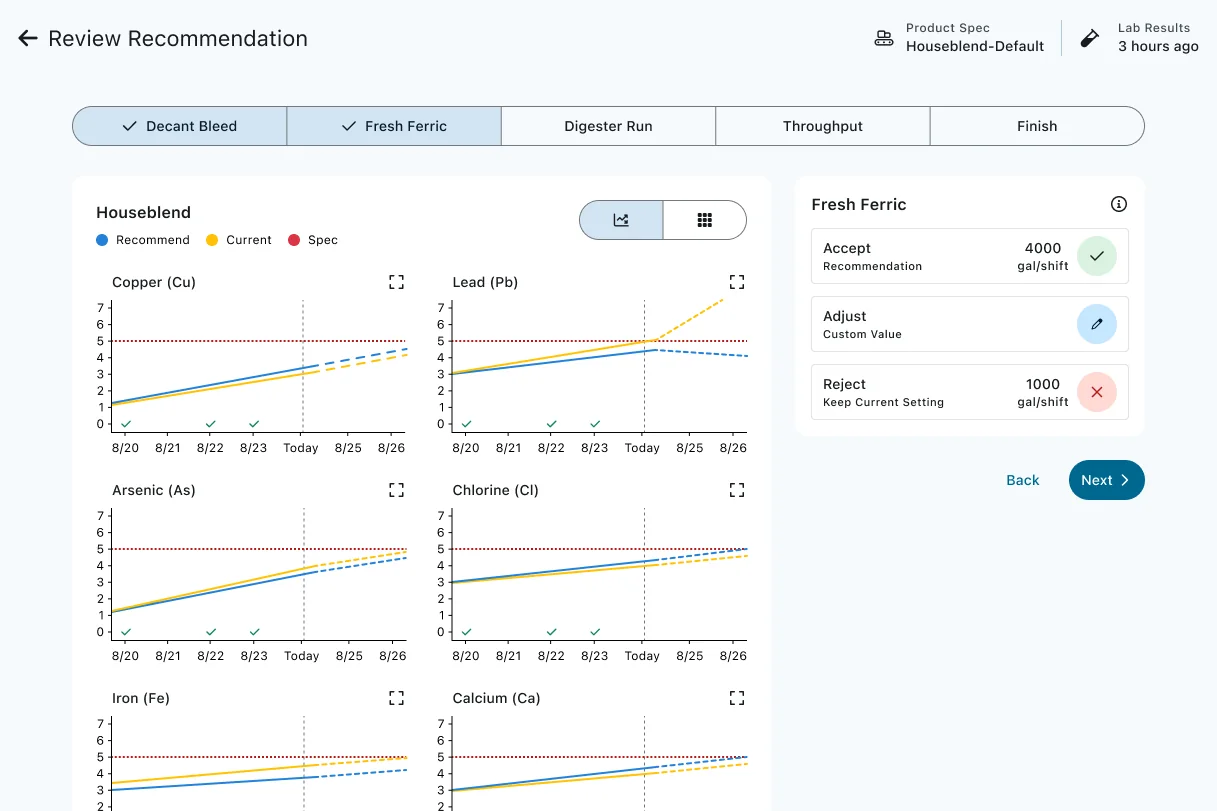Expand the Iron (Fe) chart fullscreen
The width and height of the screenshot is (1217, 811).
coord(396,698)
